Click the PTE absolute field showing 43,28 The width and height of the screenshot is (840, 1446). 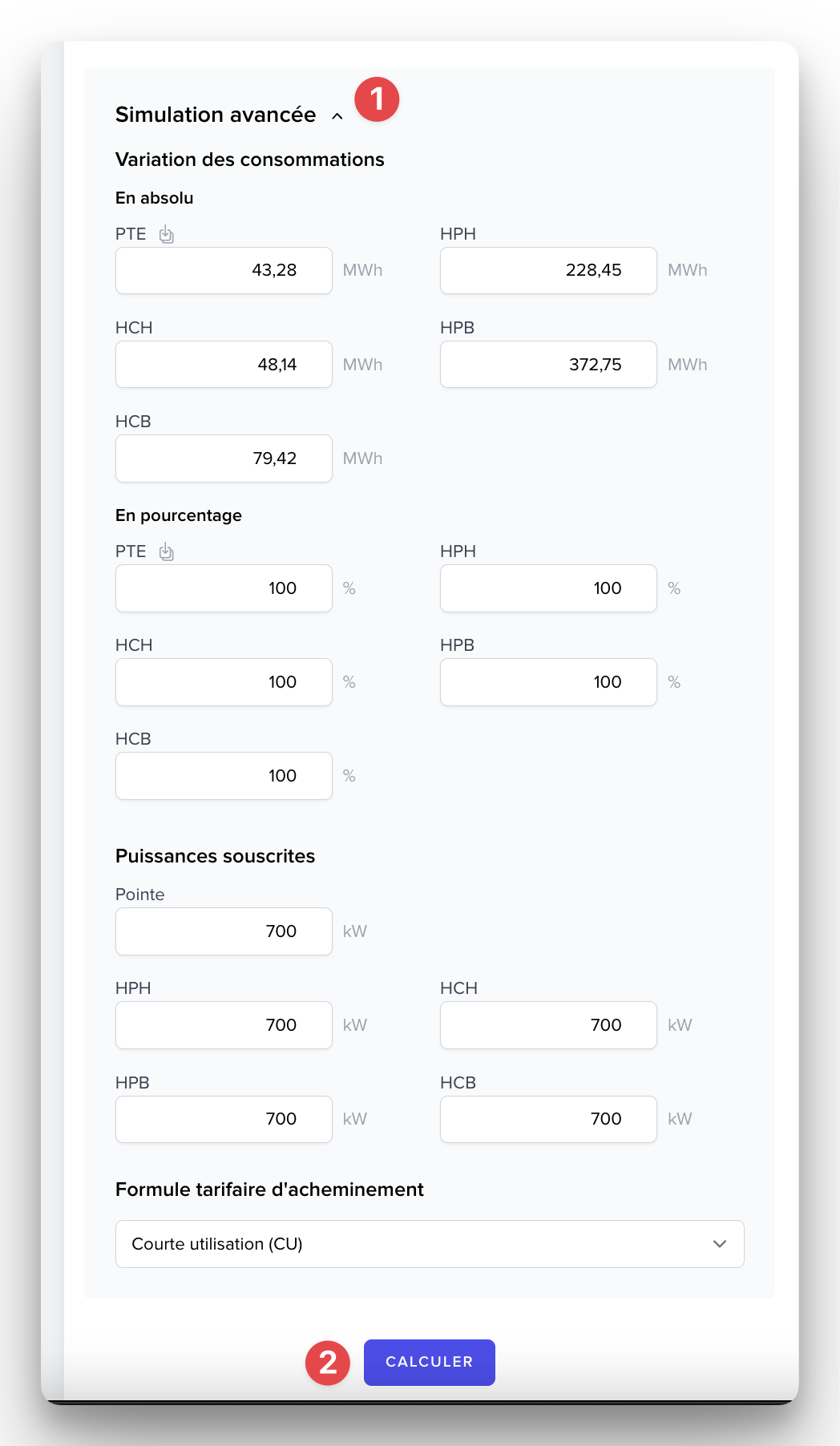pos(224,271)
